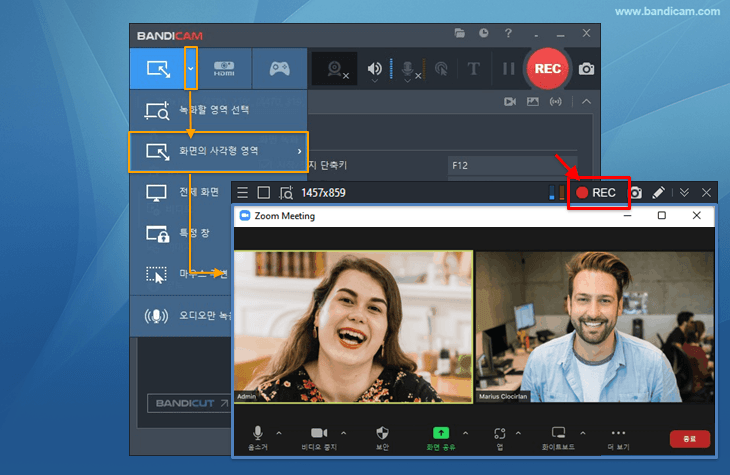
Task: Open drawing pencil tool on recording bar
Action: [658, 193]
